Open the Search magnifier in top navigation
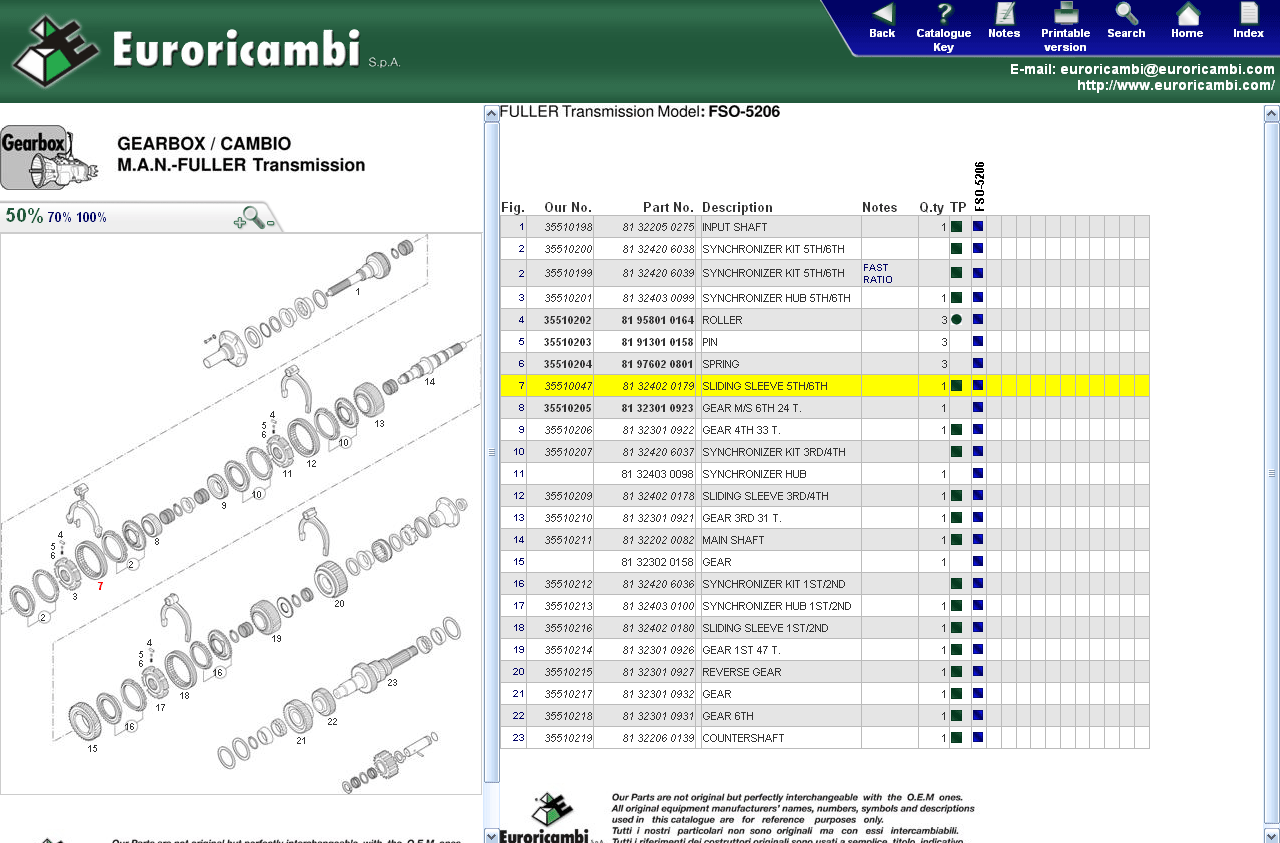This screenshot has width=1280, height=843. (1126, 14)
